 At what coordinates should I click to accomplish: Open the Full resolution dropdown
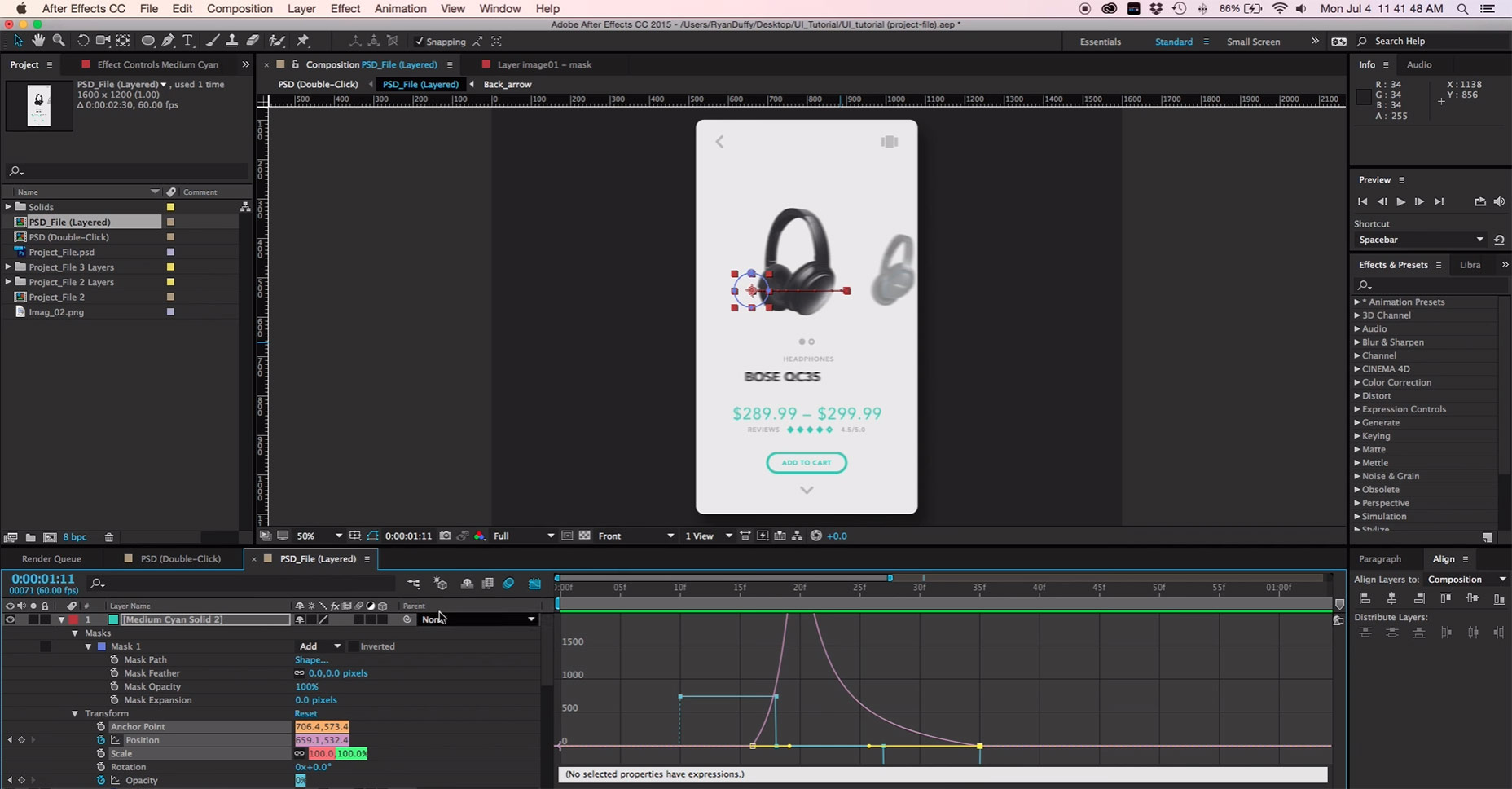523,536
